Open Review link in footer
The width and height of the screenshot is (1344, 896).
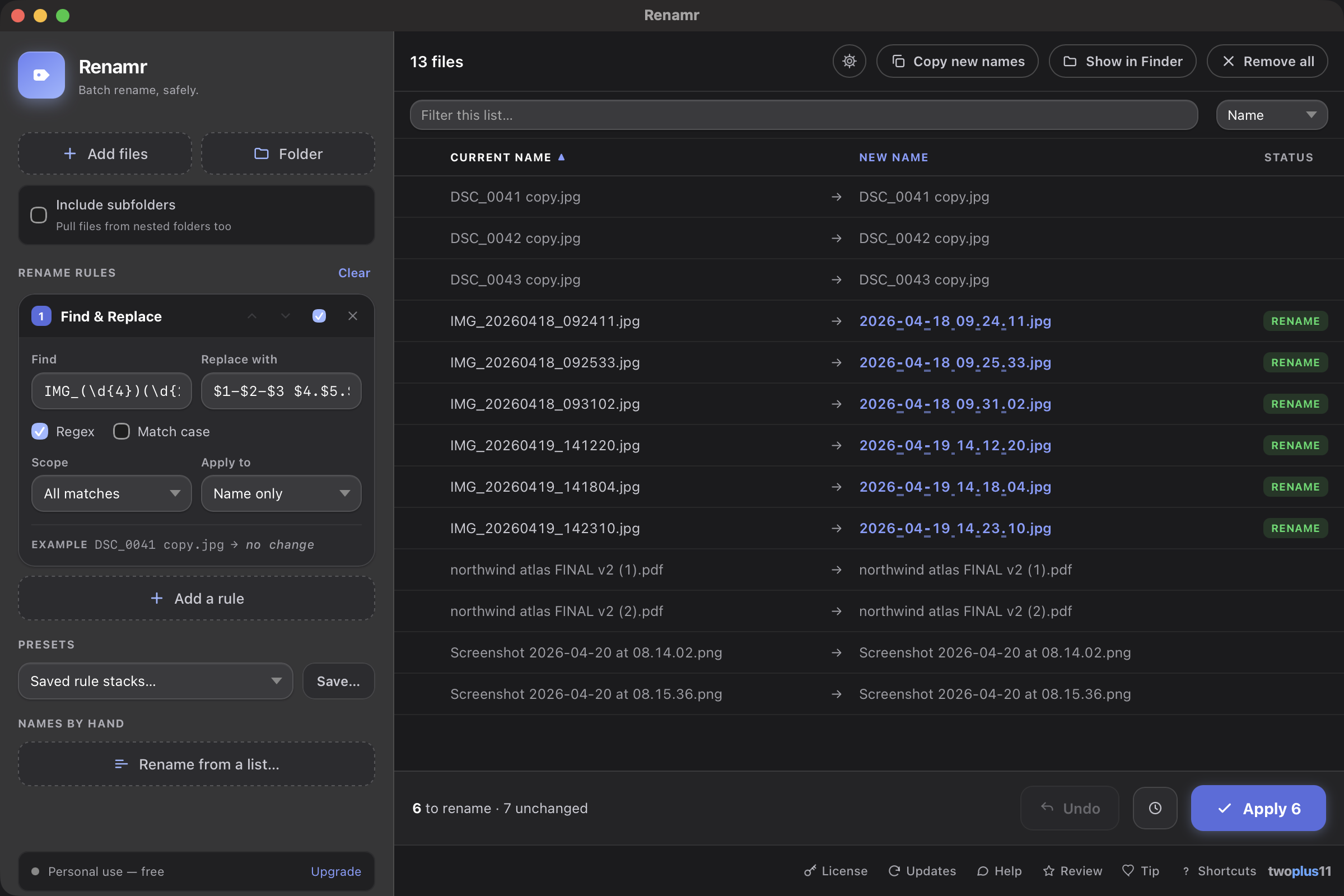pyautogui.click(x=1072, y=871)
